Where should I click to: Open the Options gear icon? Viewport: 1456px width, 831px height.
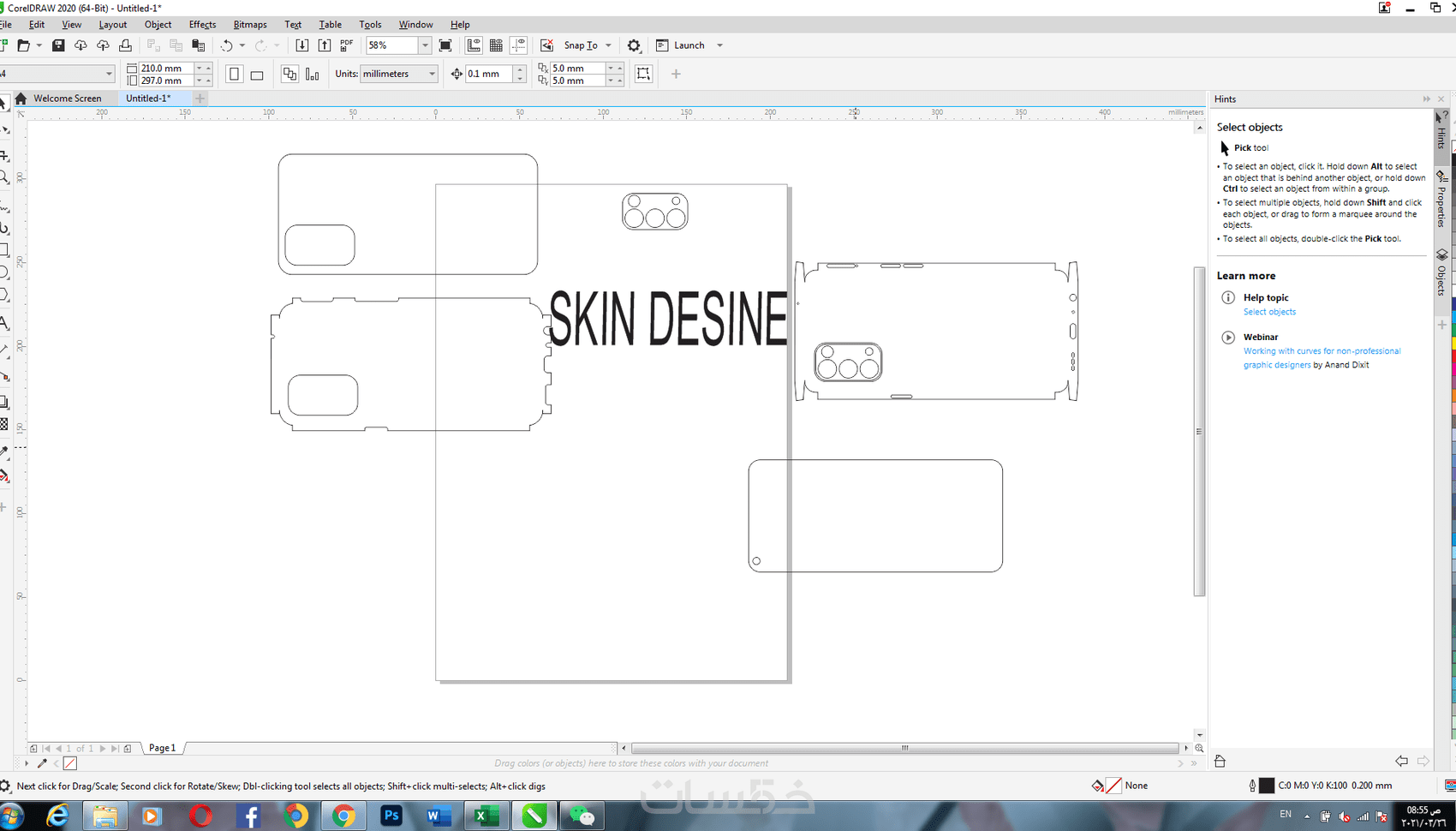tap(634, 45)
